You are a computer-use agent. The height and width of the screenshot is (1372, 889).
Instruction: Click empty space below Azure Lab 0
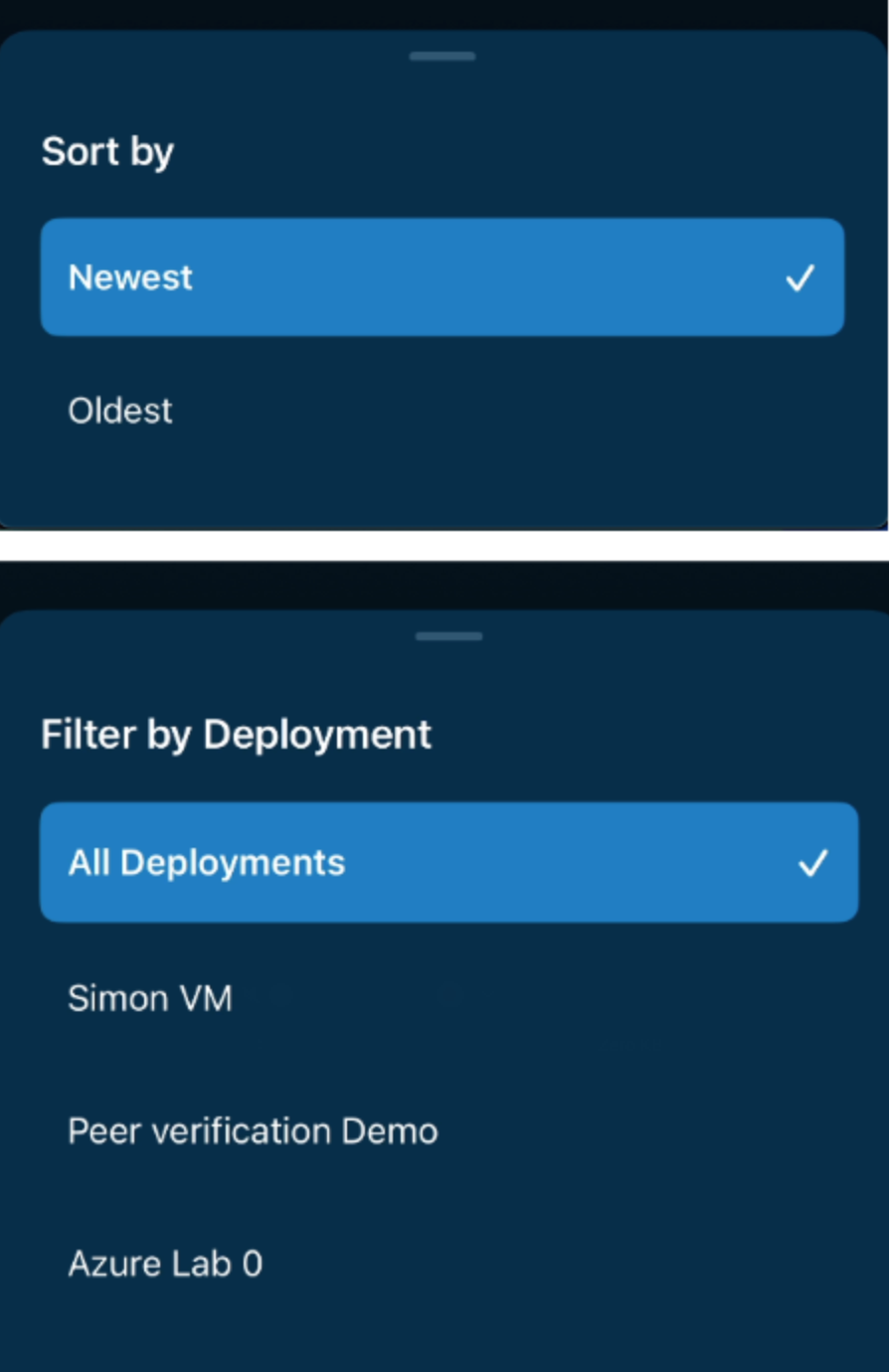point(443,1337)
